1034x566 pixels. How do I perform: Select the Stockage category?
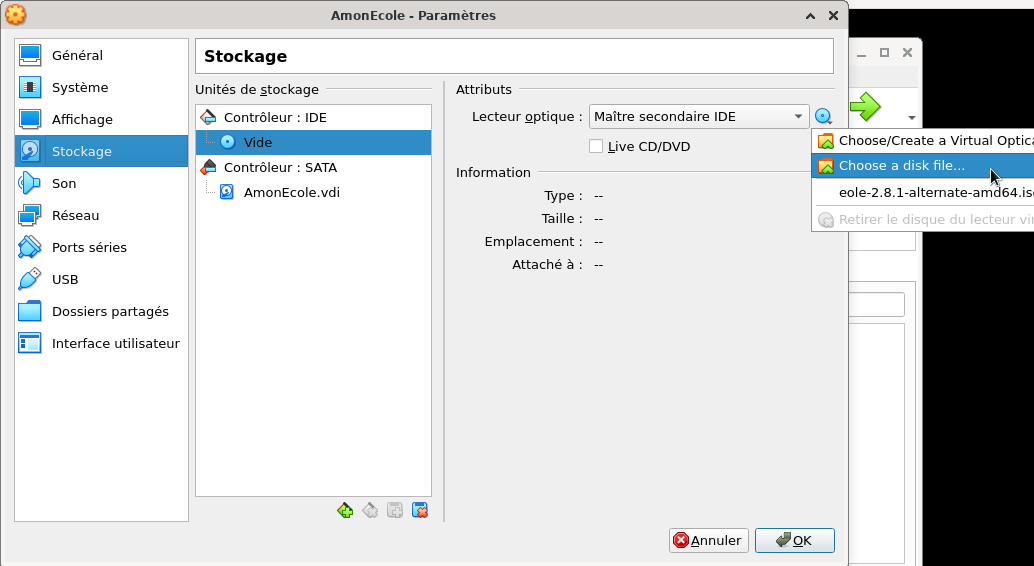[x=102, y=151]
